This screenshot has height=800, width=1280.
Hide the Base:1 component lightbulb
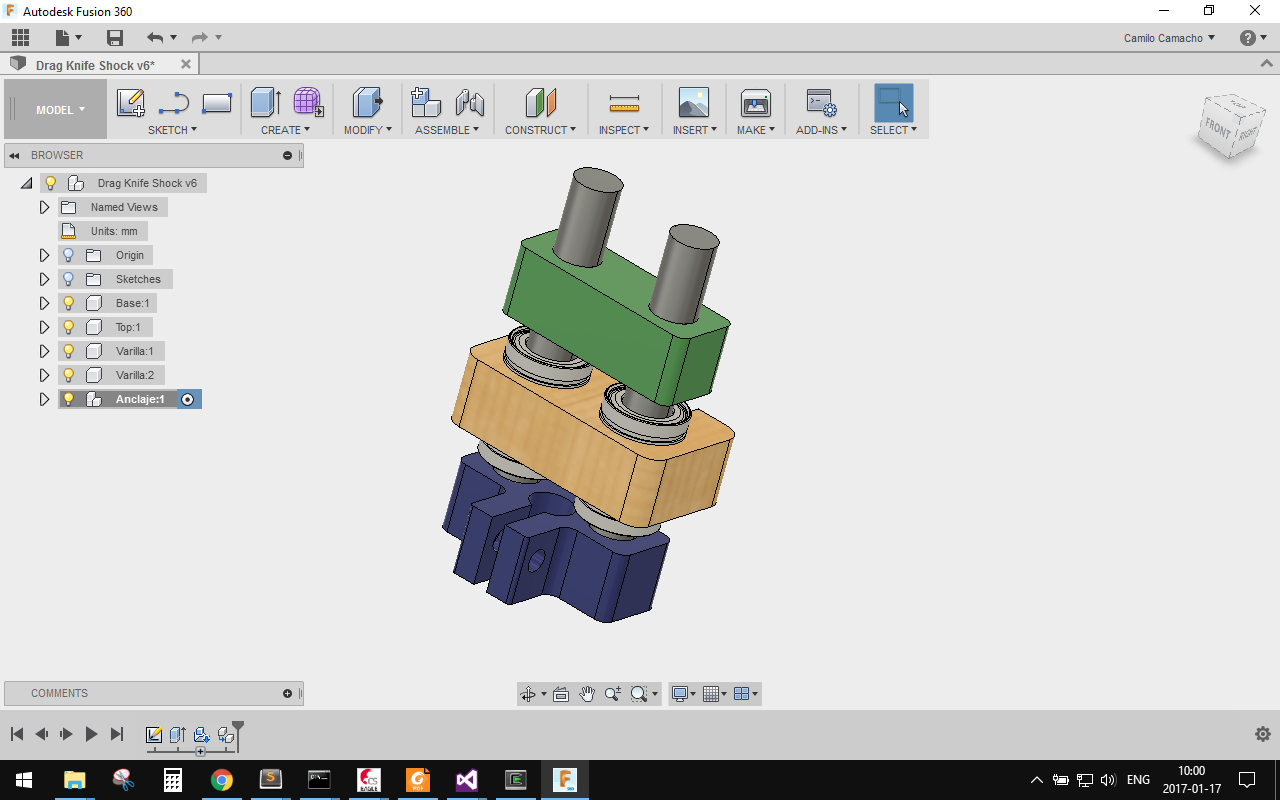coord(69,303)
